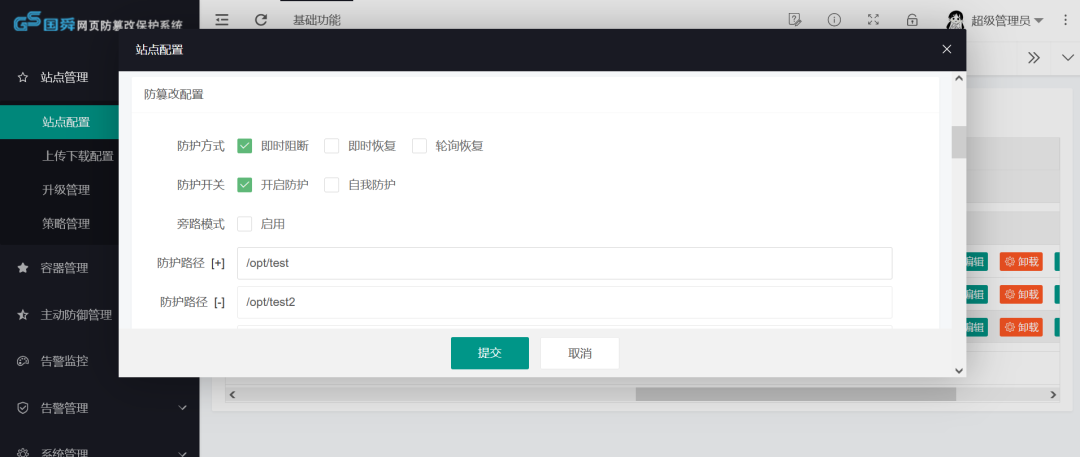1080x457 pixels.
Task: Click the lock screen icon
Action: [x=912, y=19]
